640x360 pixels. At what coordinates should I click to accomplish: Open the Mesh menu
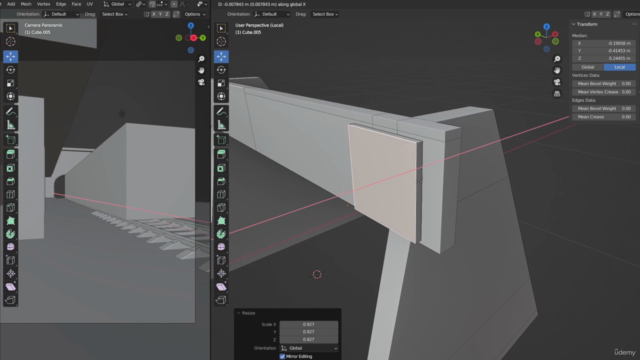[26, 4]
